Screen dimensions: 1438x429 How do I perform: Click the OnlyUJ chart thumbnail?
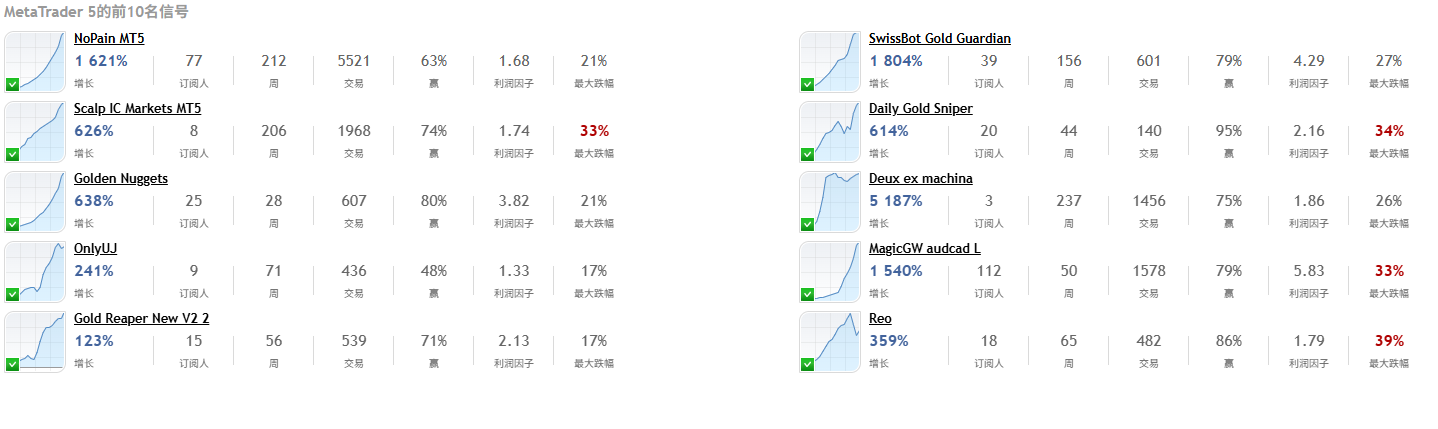[x=35, y=271]
